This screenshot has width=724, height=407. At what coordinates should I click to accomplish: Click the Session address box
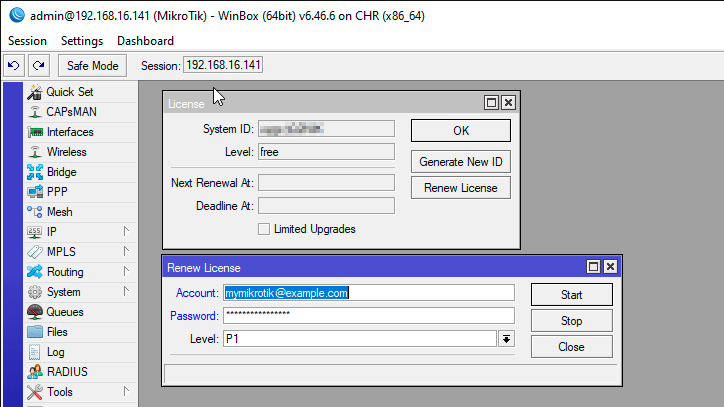(x=223, y=65)
